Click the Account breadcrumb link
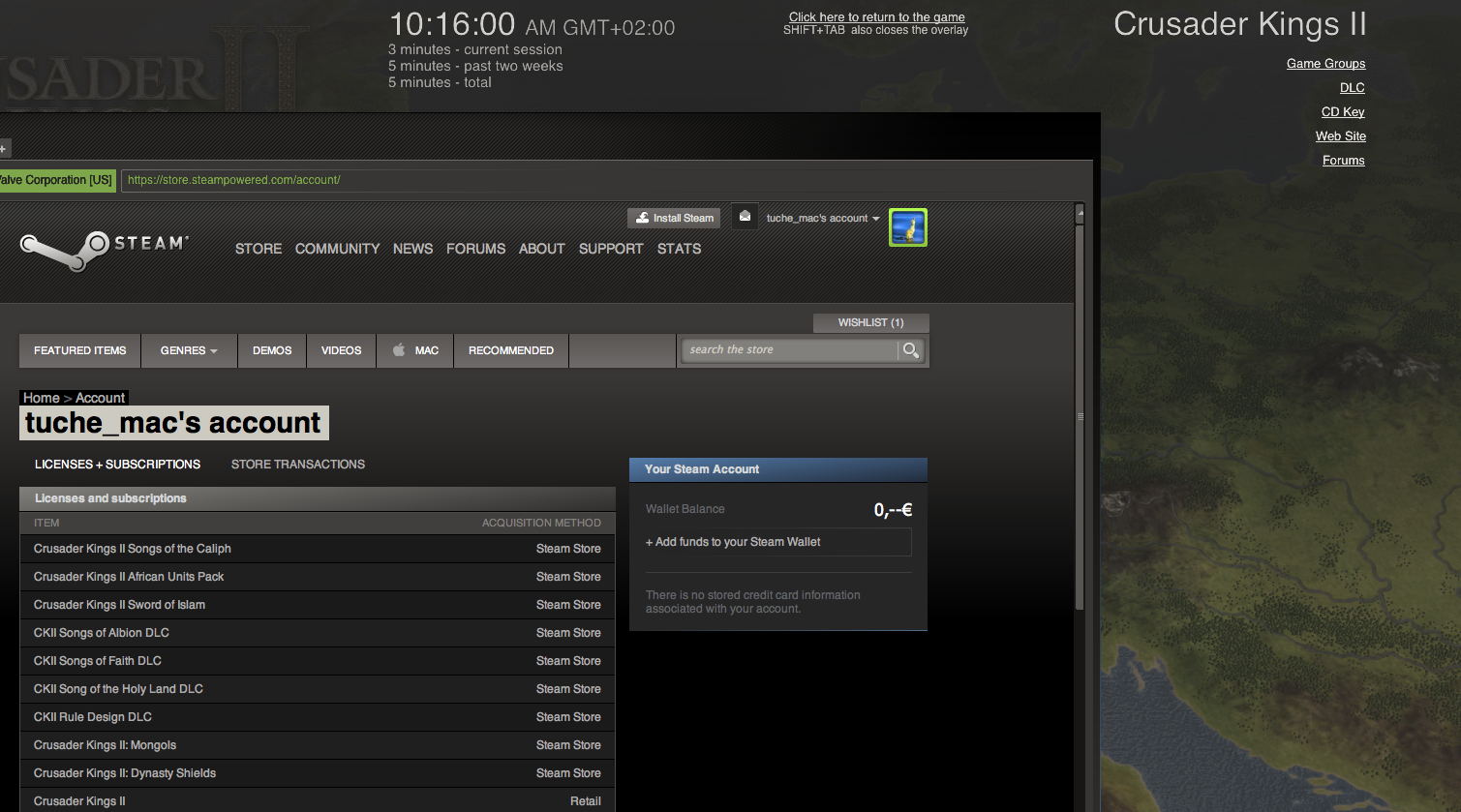Viewport: 1461px width, 812px height. [x=100, y=398]
